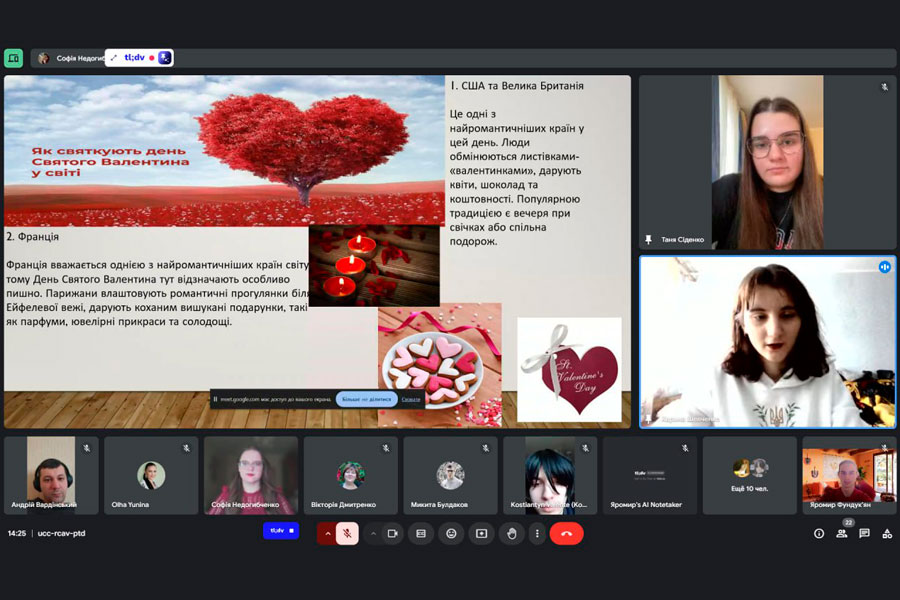900x600 pixels.
Task: Click the red leave call button
Action: (566, 534)
